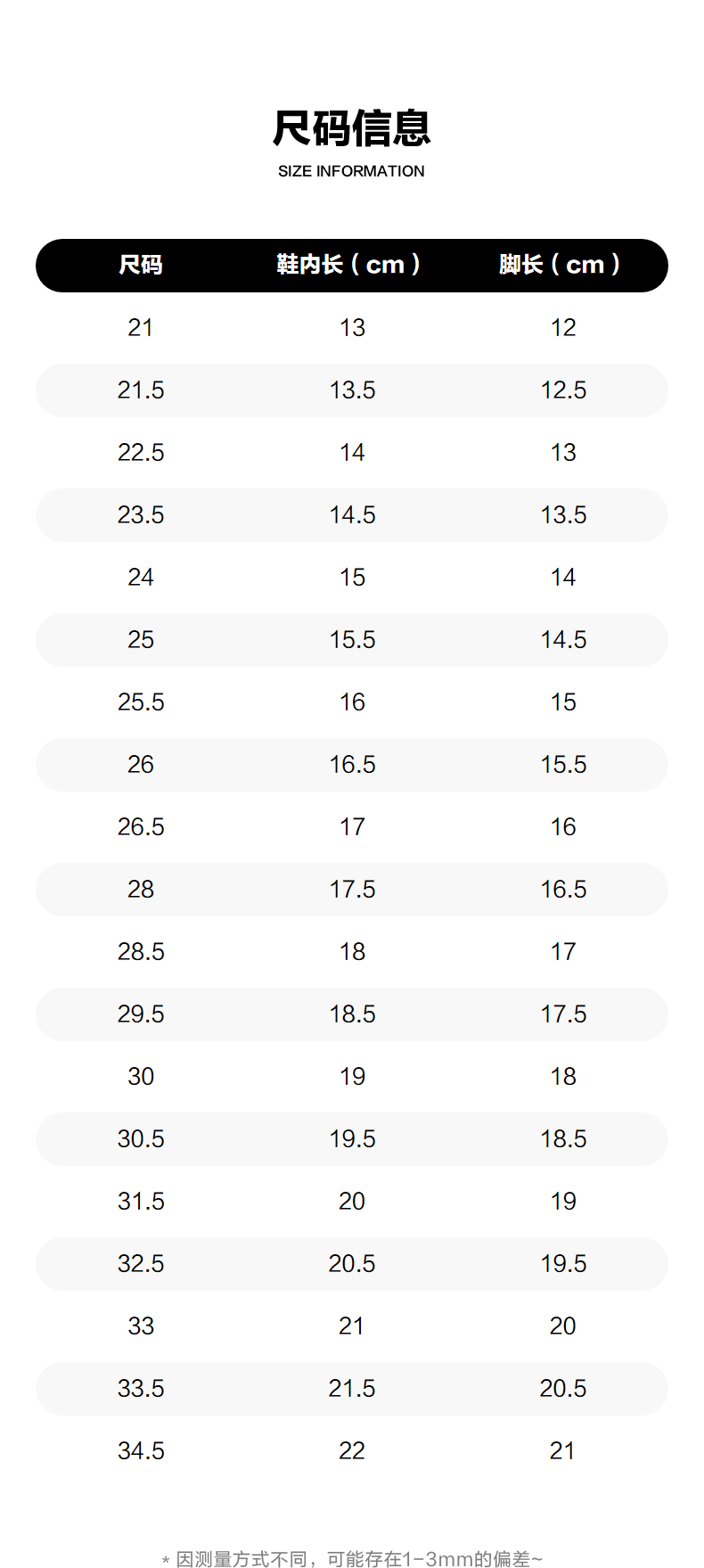704x1568 pixels.
Task: Select size 26.5 row label
Action: [x=141, y=827]
